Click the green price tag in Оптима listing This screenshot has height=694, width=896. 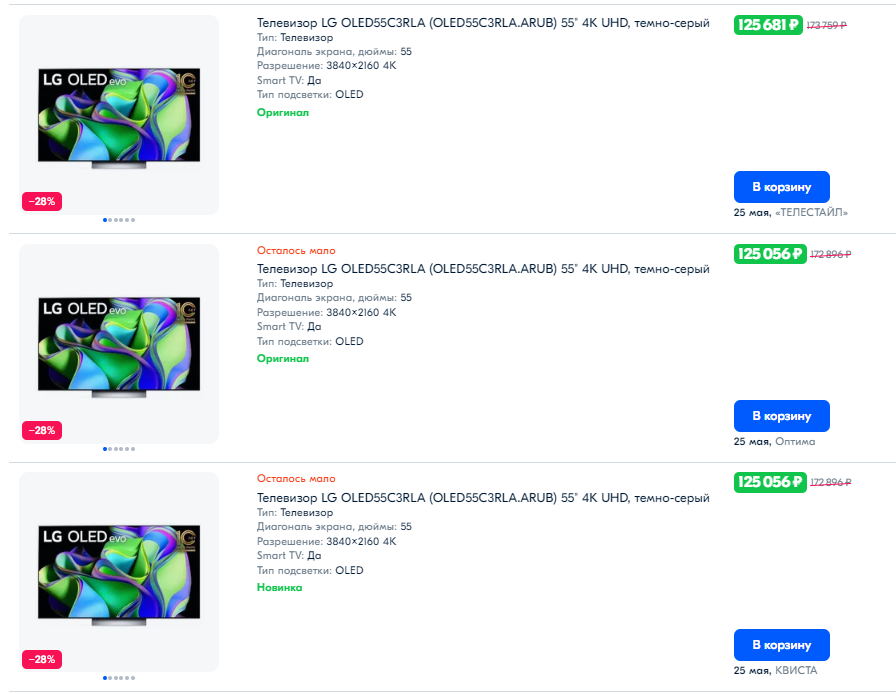[x=769, y=254]
